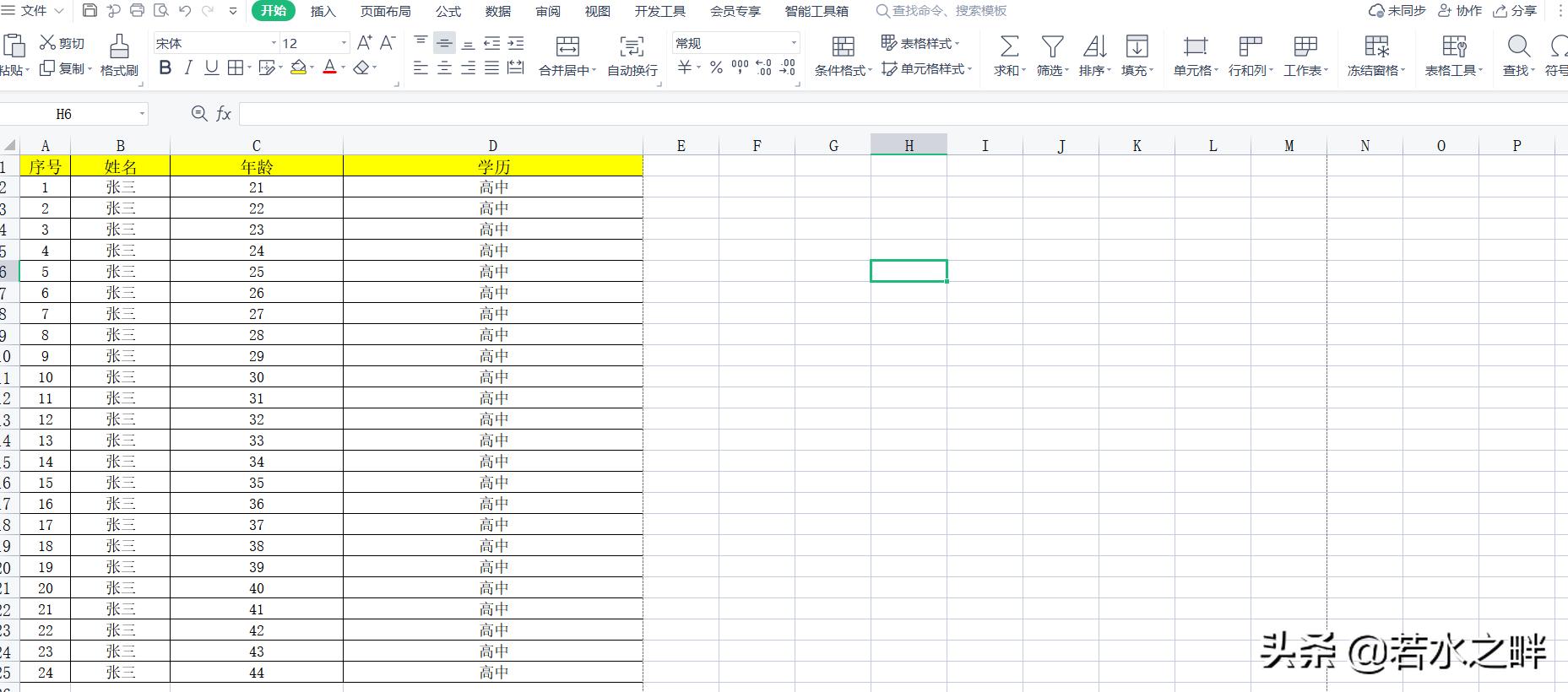Click the Copy (复制) button
1568x692 pixels.
point(66,68)
